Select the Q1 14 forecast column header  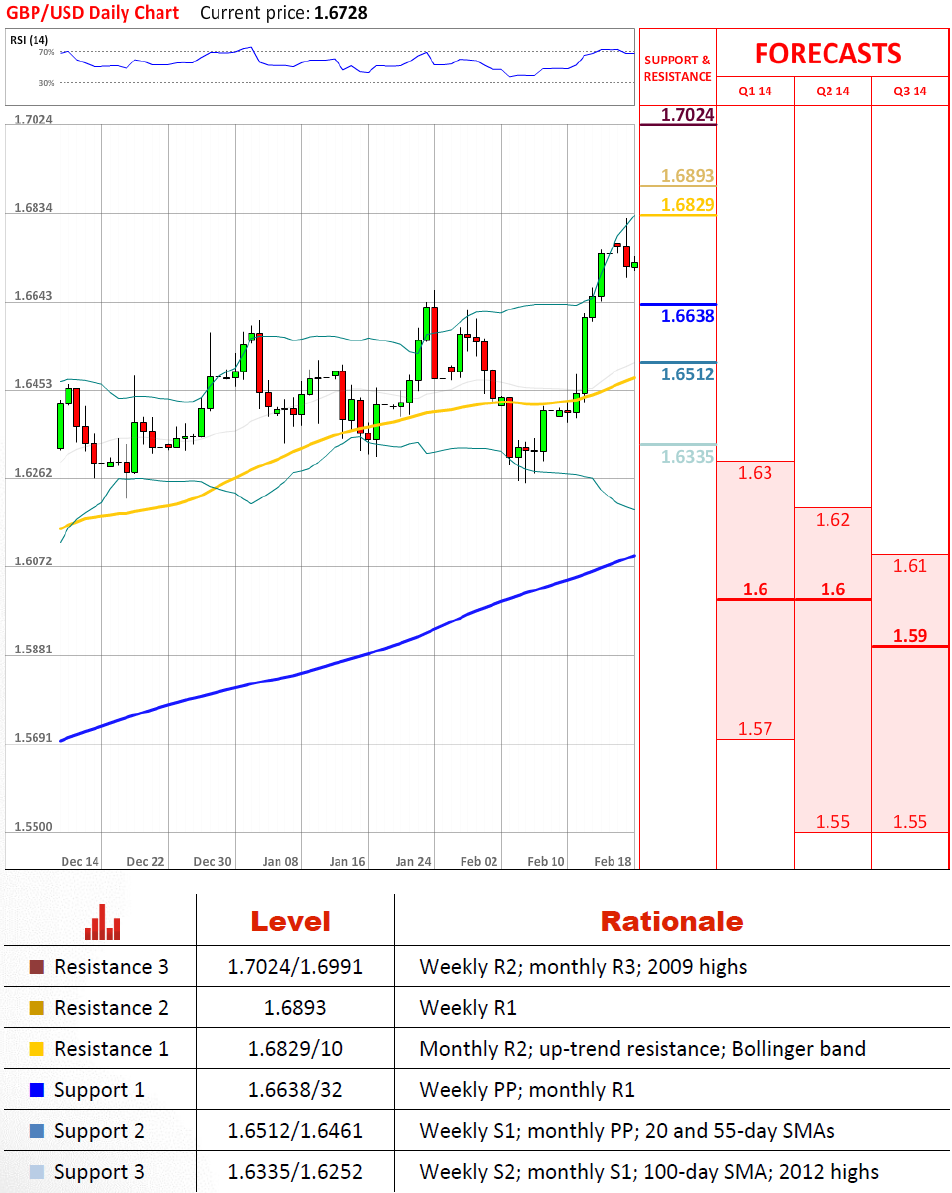click(x=755, y=91)
